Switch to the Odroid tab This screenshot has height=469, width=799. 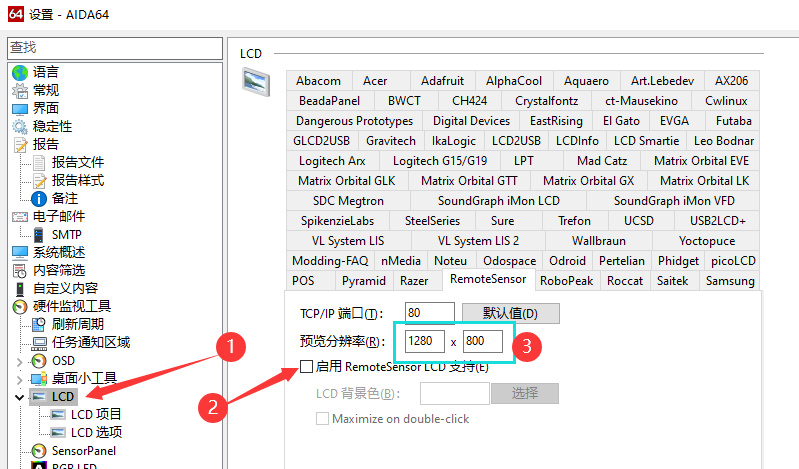click(x=567, y=261)
